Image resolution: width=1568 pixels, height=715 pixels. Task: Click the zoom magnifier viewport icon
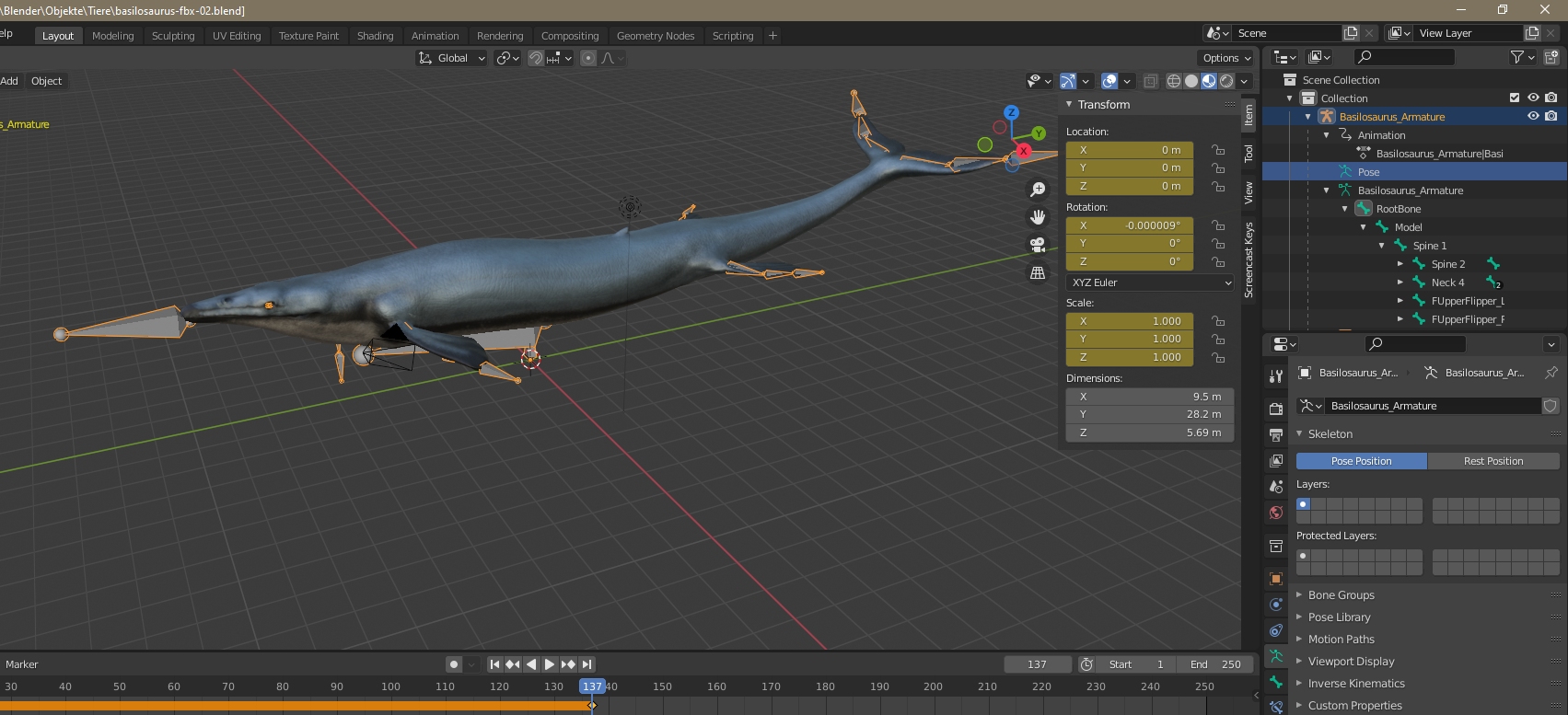1038,190
